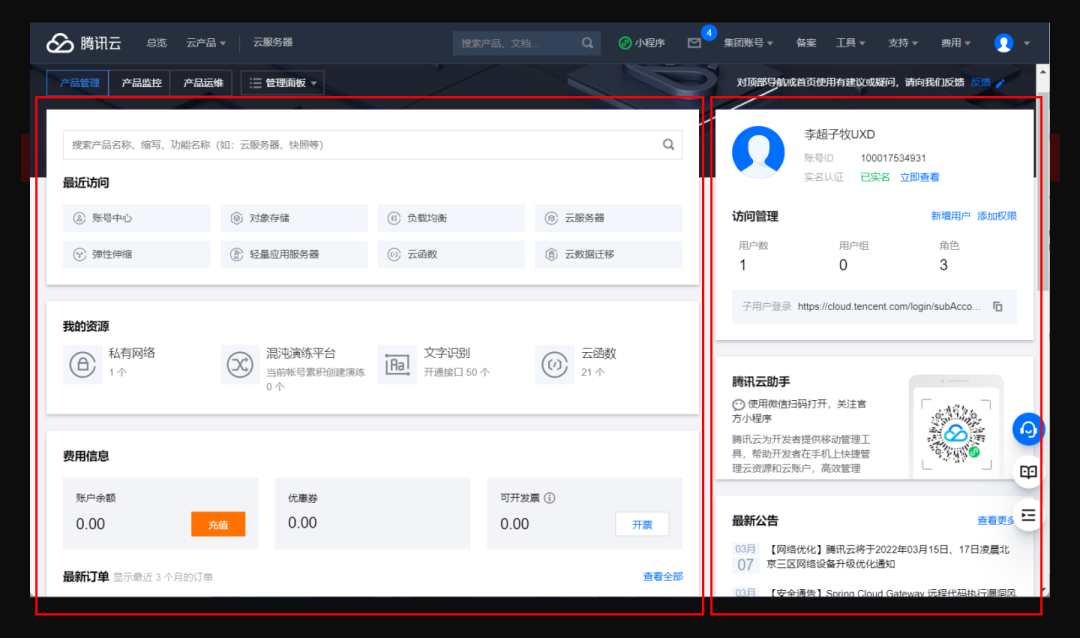Open 云数据迁移 recent visit tile

pos(609,254)
